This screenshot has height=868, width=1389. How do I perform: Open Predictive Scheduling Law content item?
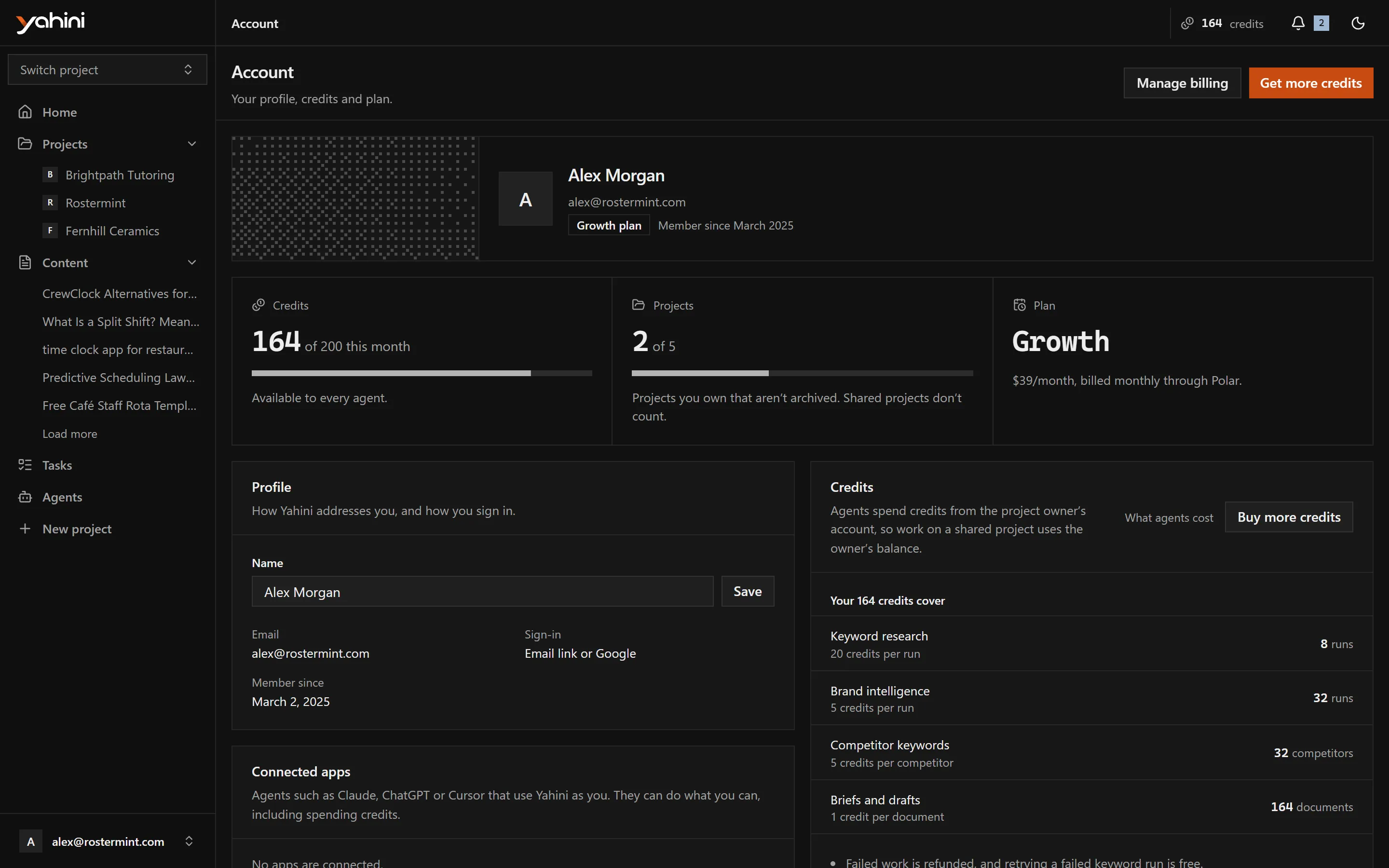point(118,378)
